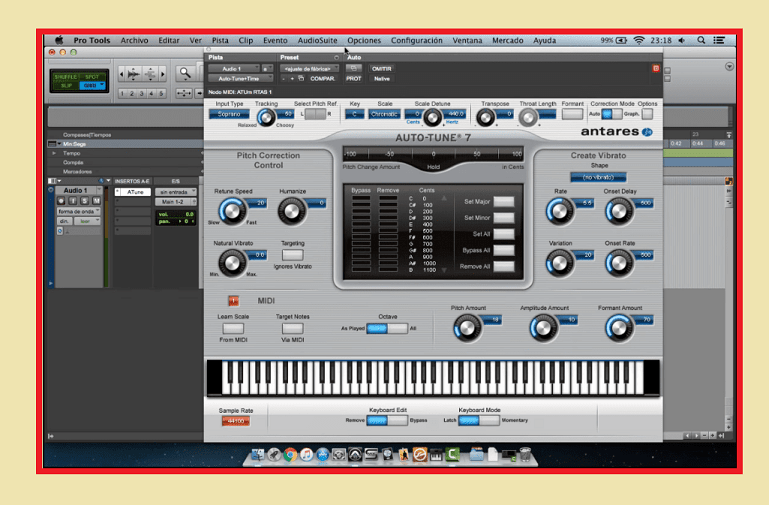769x505 pixels.
Task: Click the antares logo icon
Action: (647, 132)
